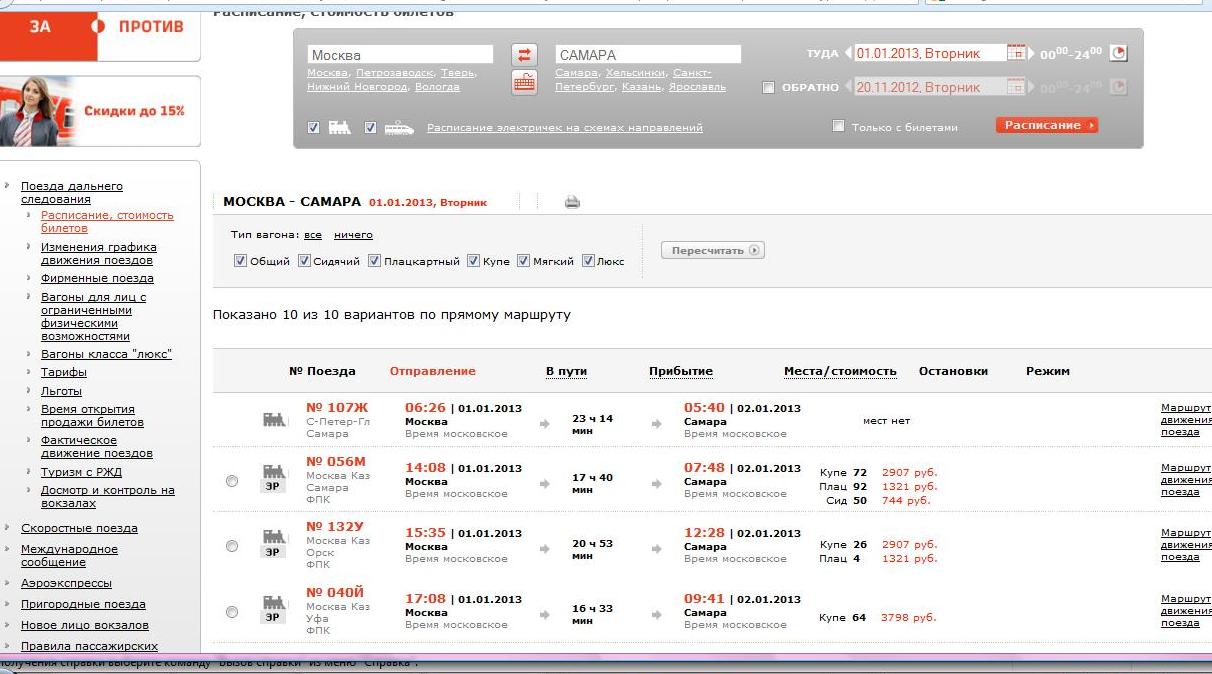Image resolution: width=1212 pixels, height=674 pixels.
Task: Click the previous day arrow before departure date
Action: [848, 54]
